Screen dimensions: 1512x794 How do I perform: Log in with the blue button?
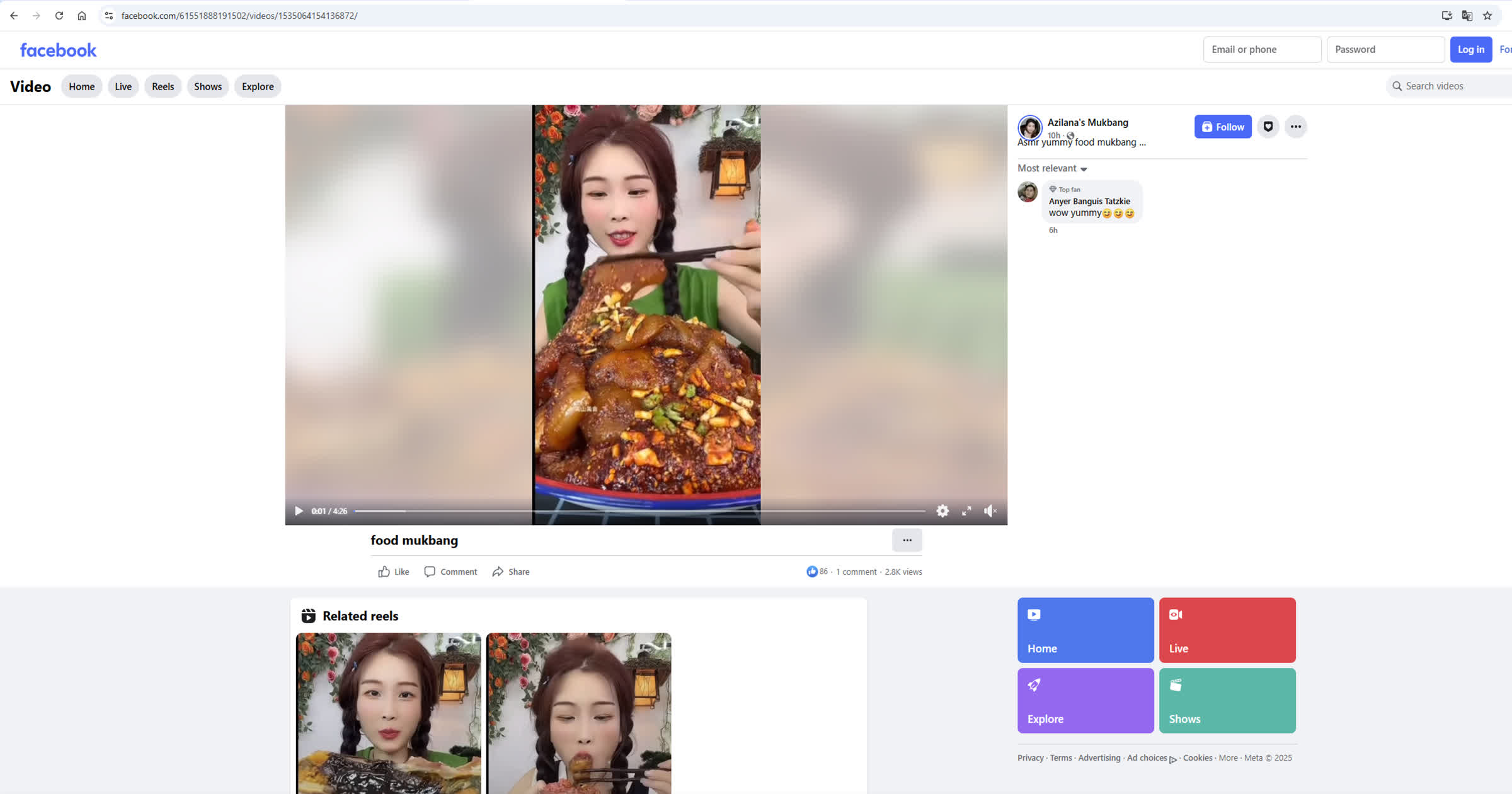tap(1470, 49)
